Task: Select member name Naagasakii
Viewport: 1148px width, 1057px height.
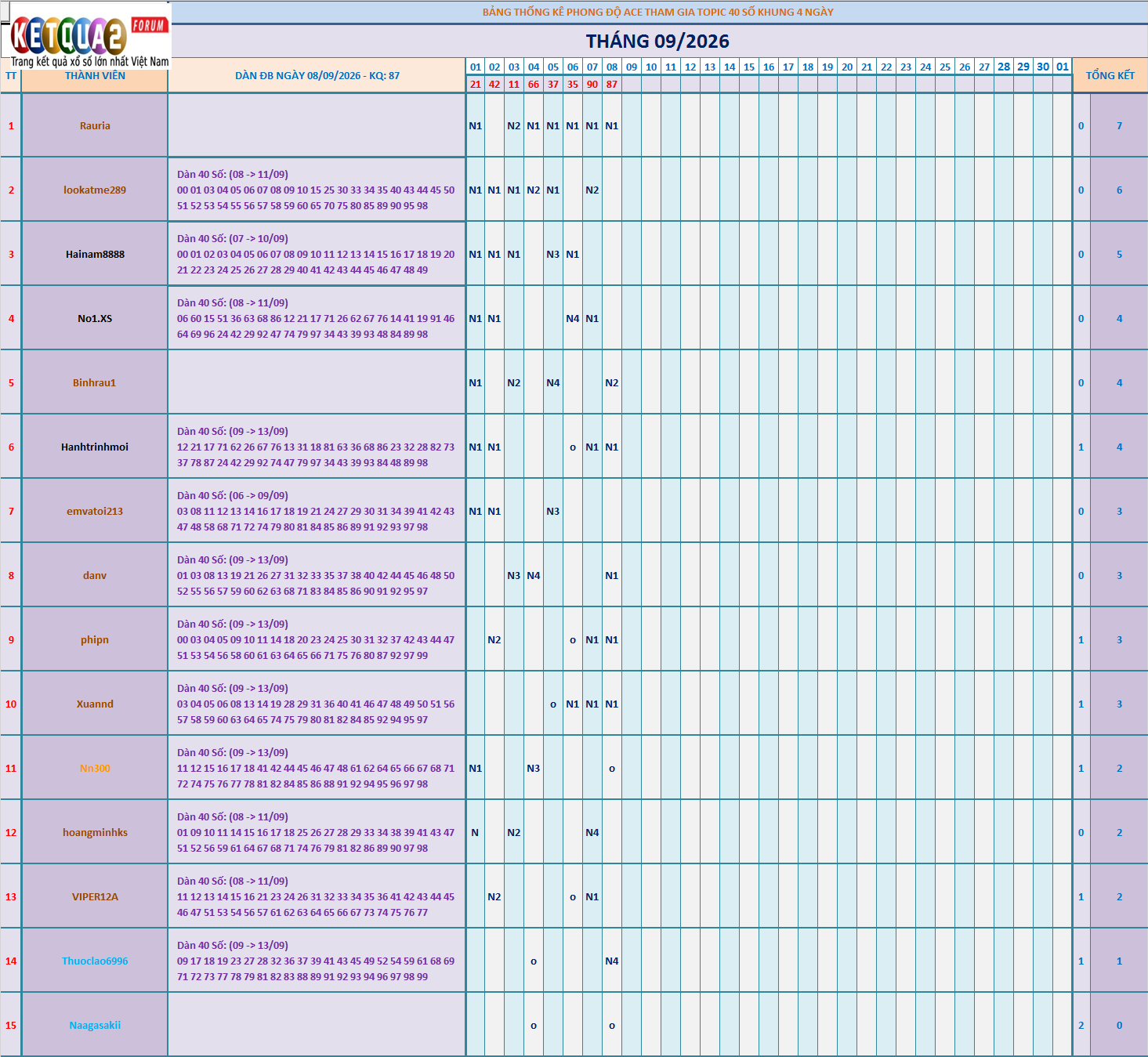Action: pos(95,1025)
